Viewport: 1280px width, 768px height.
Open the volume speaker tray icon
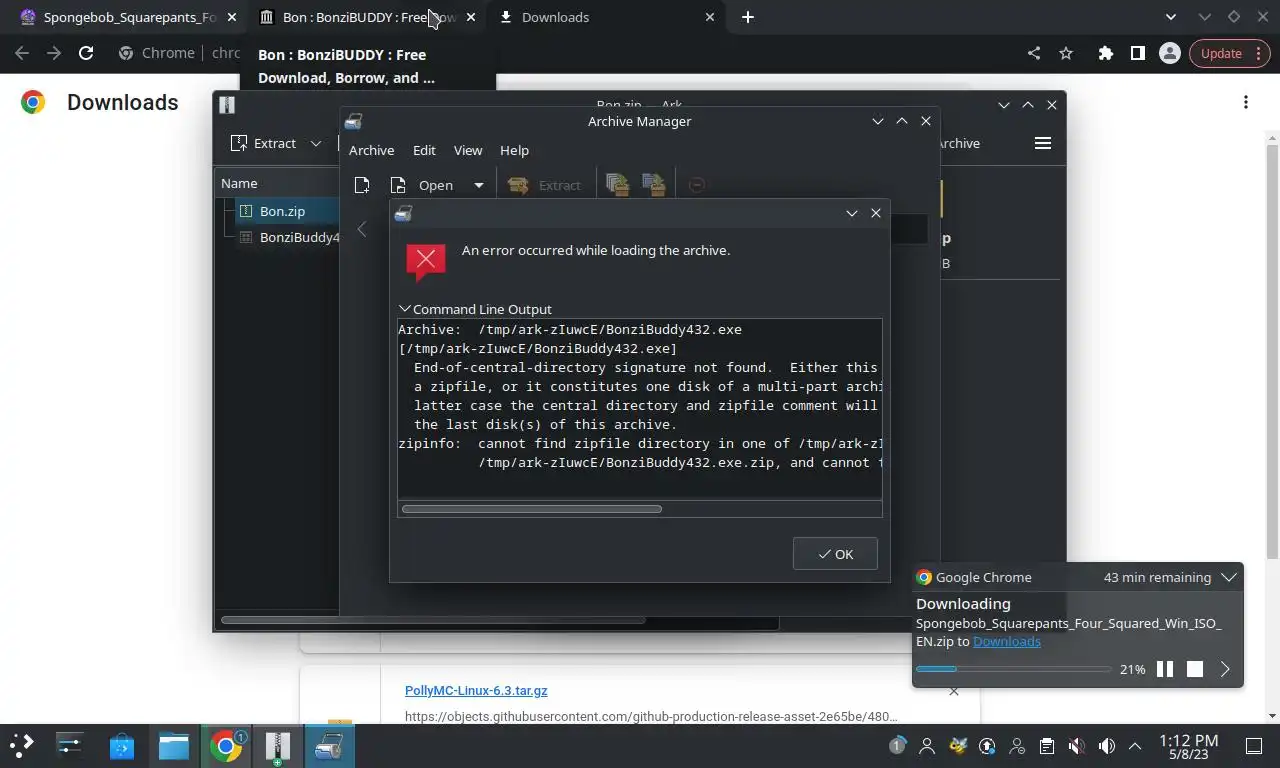click(x=1107, y=746)
